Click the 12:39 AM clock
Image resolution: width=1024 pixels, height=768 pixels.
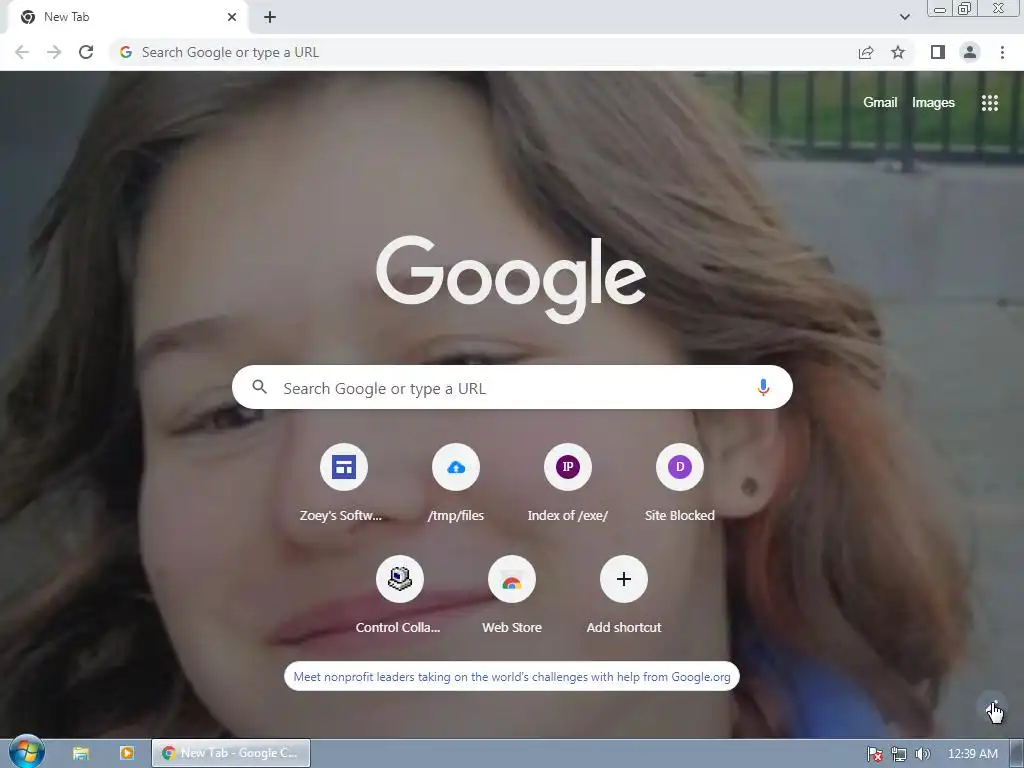point(972,754)
